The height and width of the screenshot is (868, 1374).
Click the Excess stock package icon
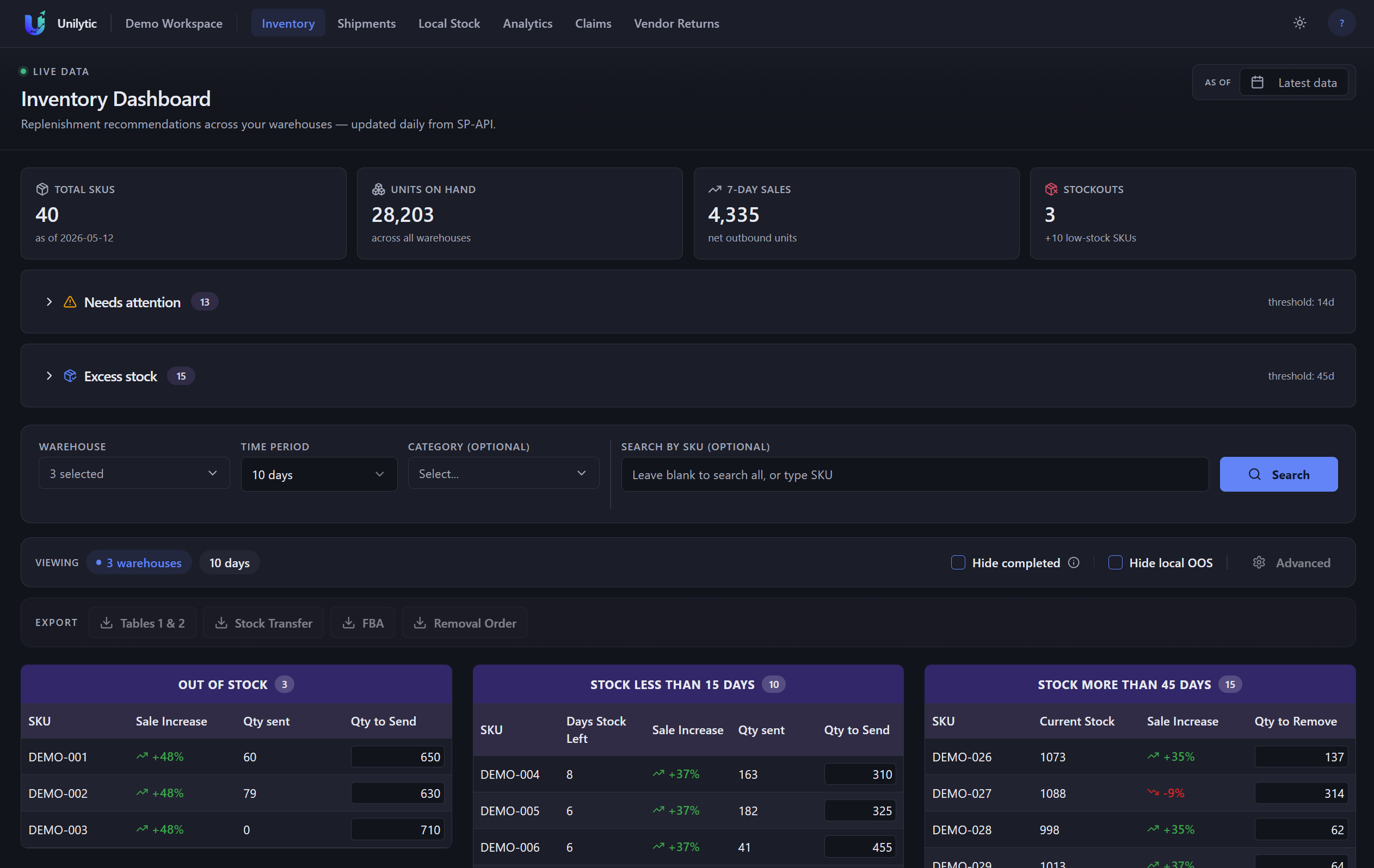[70, 376]
